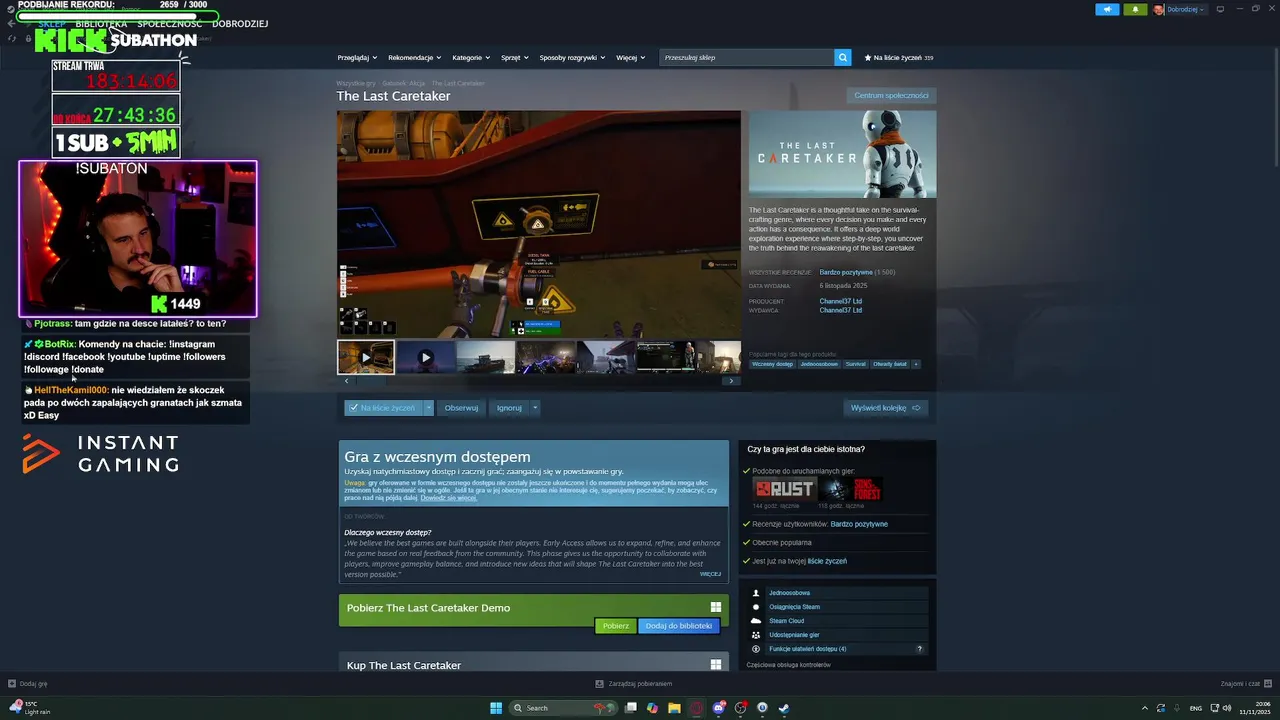This screenshot has height=720, width=1280.
Task: Open Zarządzaj pobieraniem download manager
Action: (x=633, y=684)
